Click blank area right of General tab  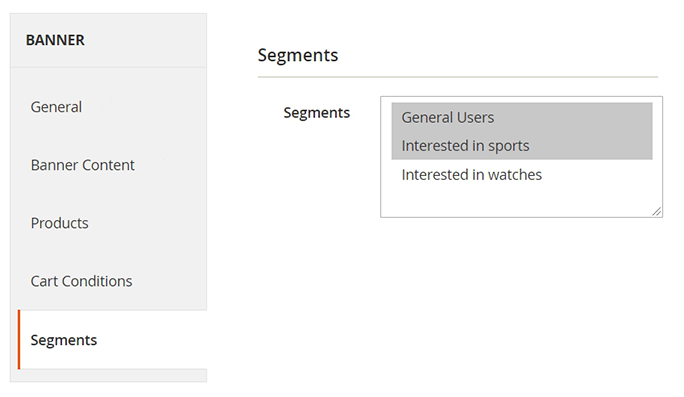pyautogui.click(x=144, y=107)
